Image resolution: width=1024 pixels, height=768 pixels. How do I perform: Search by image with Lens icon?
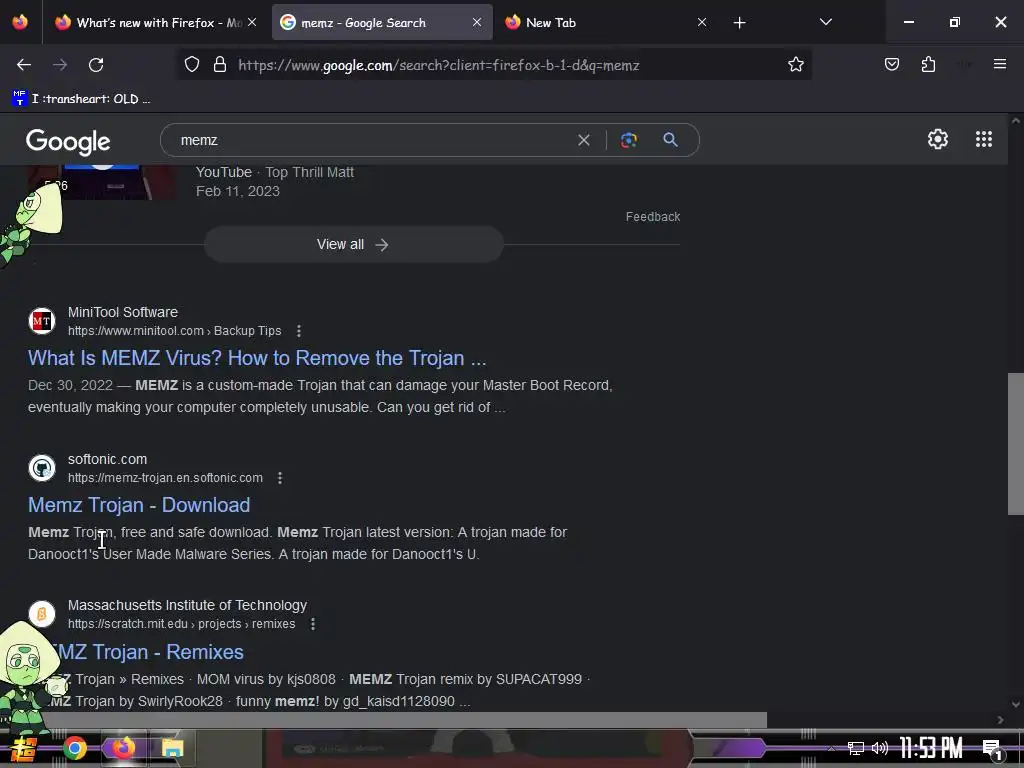(x=629, y=140)
